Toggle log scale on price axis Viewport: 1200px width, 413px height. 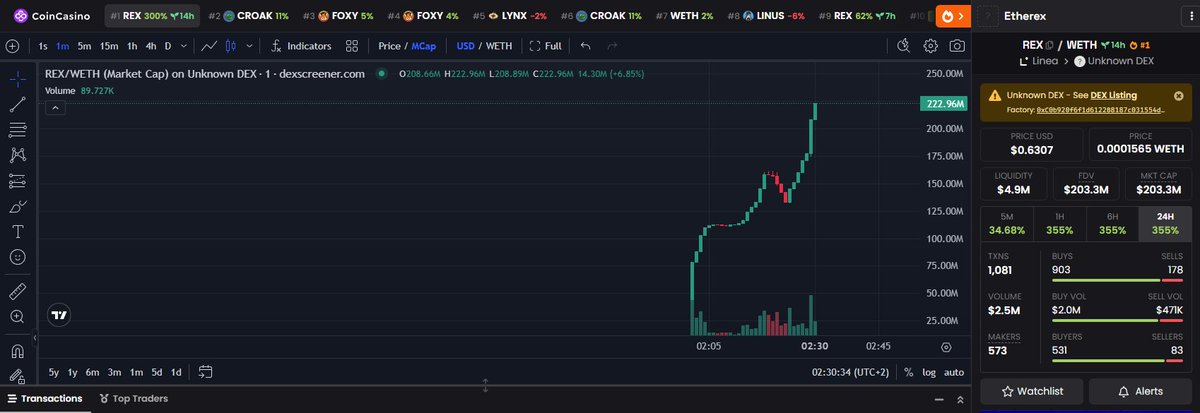coord(929,372)
